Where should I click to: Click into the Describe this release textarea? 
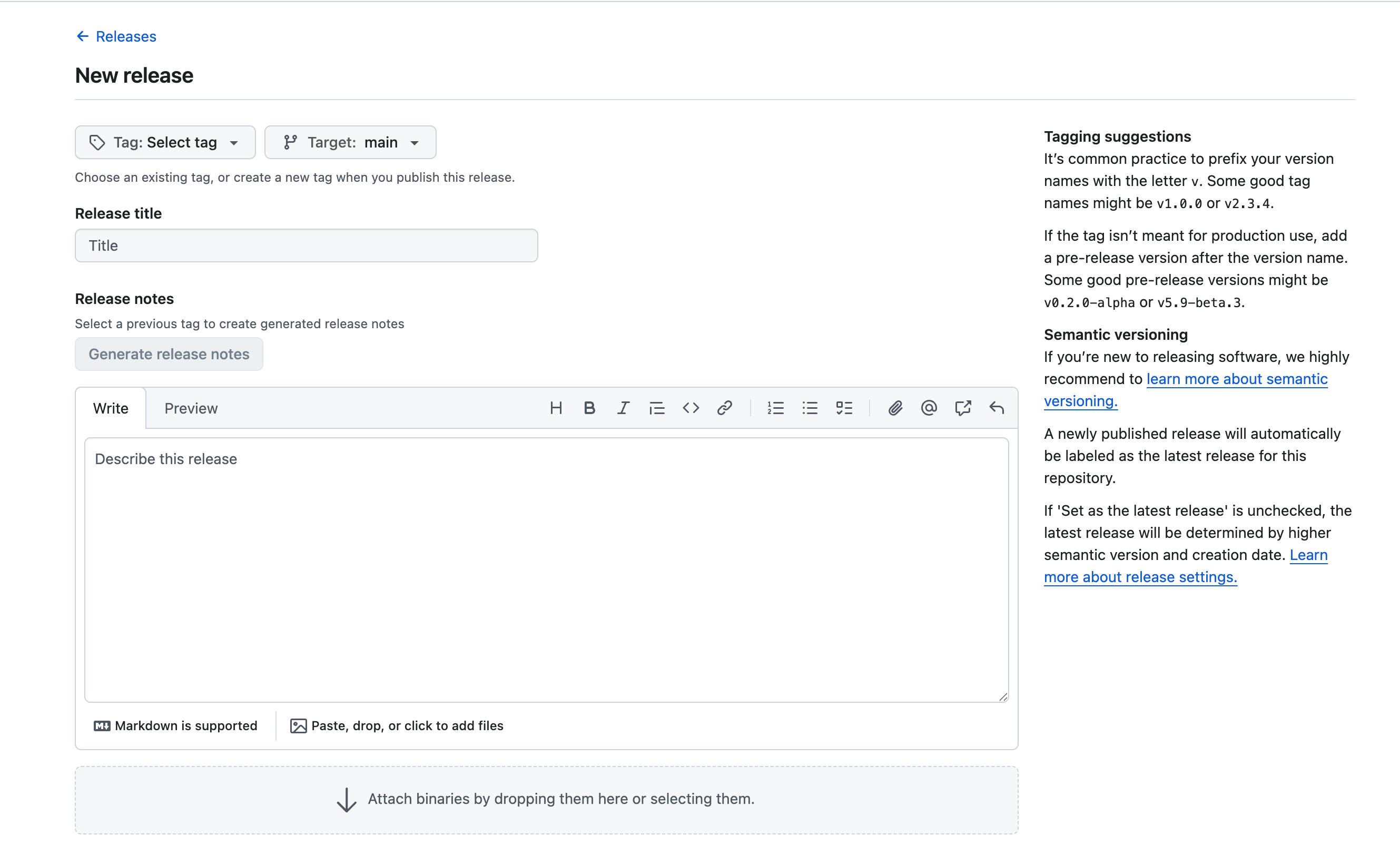tap(547, 570)
